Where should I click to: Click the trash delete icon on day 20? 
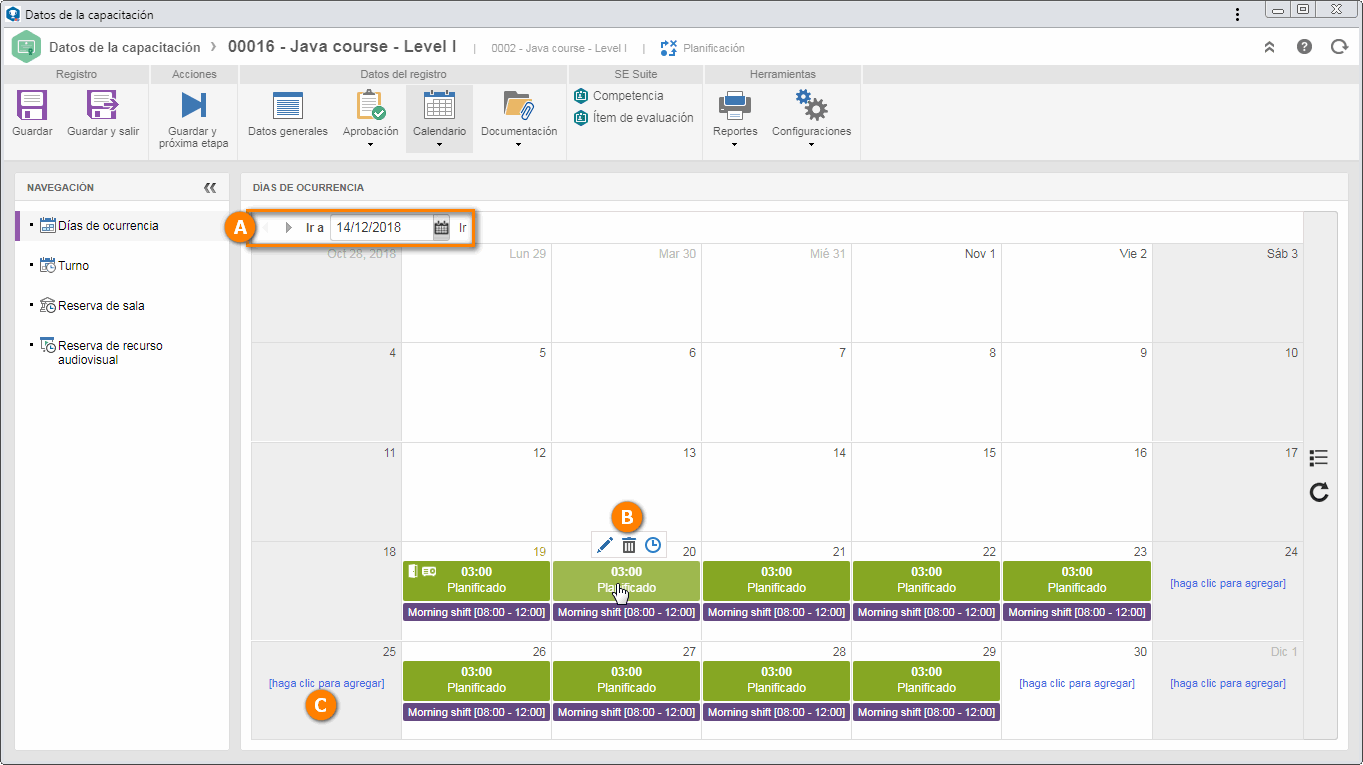tap(629, 545)
